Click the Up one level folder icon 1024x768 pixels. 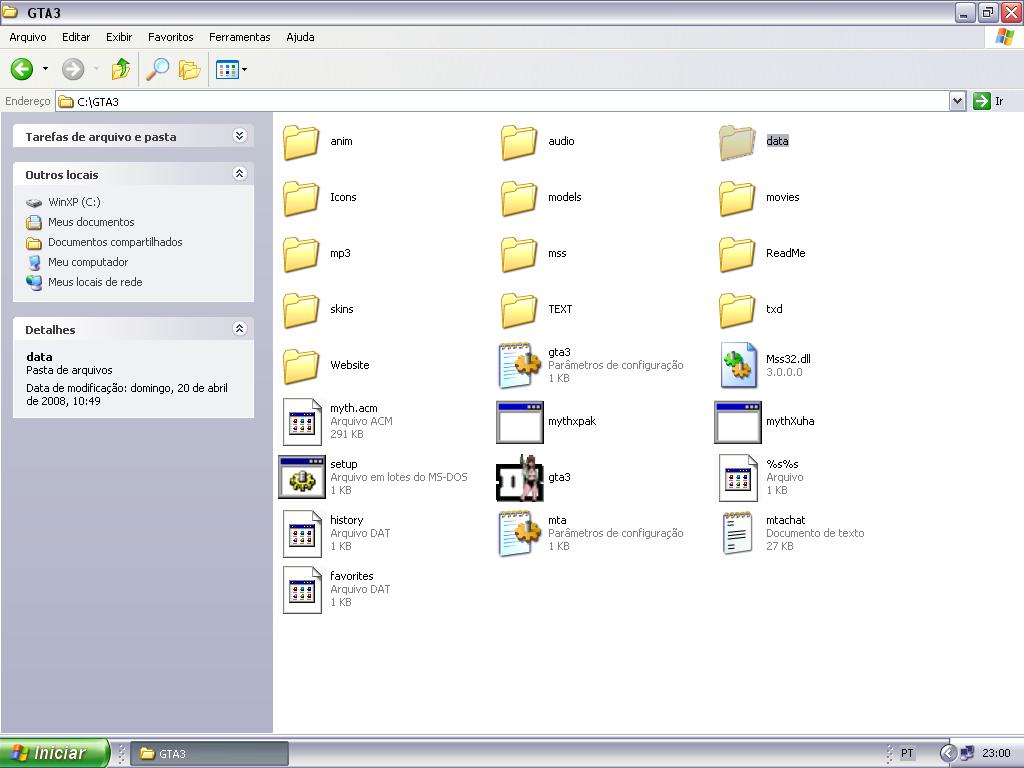pyautogui.click(x=121, y=69)
